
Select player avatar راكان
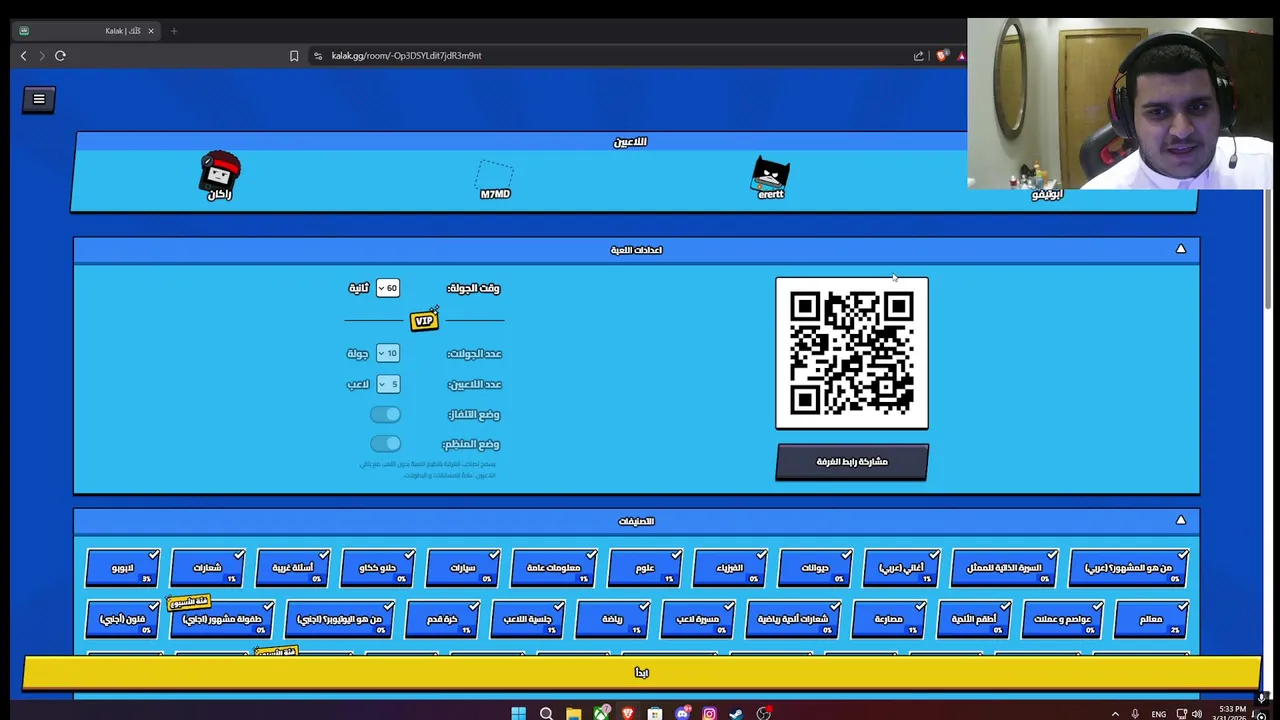pyautogui.click(x=219, y=174)
